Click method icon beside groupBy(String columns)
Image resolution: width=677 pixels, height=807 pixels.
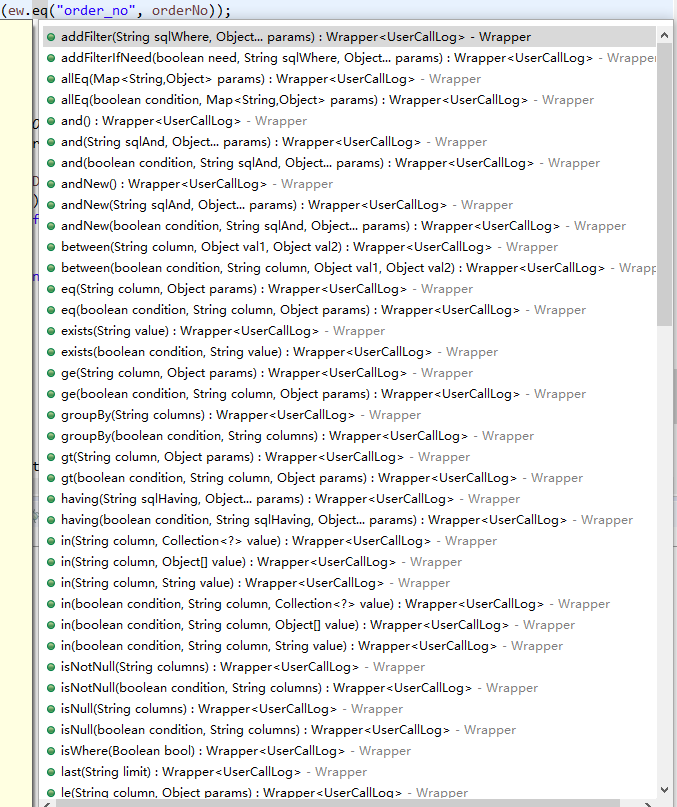tap(51, 415)
